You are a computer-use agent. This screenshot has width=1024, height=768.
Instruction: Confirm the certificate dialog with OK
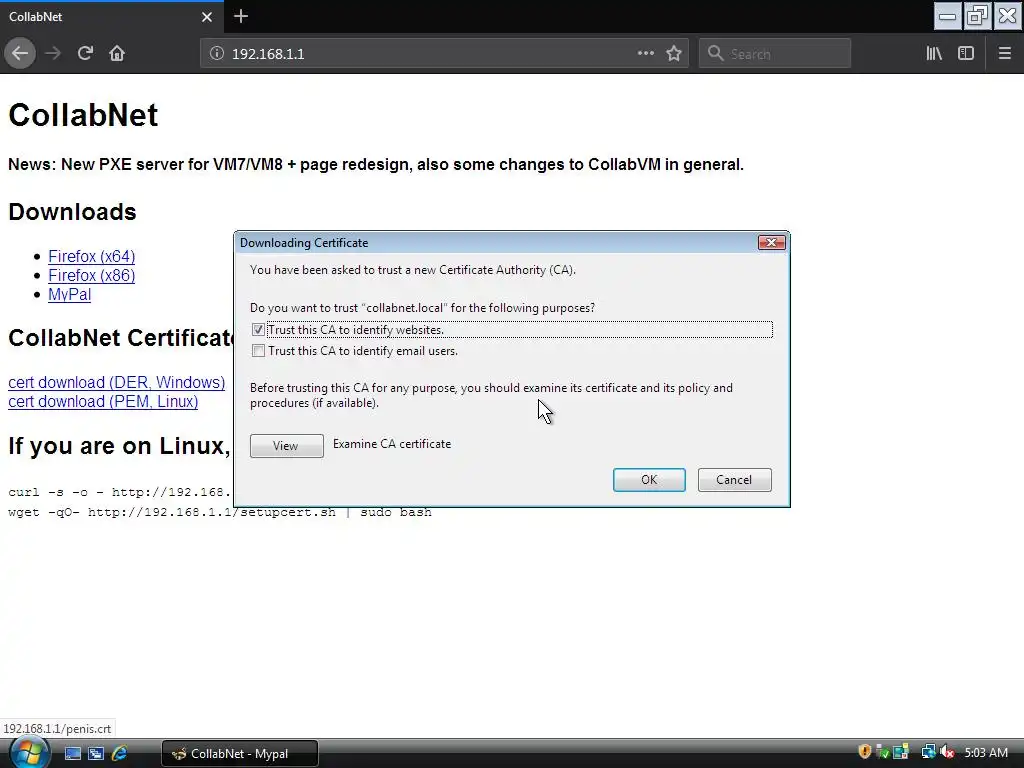[x=649, y=480]
